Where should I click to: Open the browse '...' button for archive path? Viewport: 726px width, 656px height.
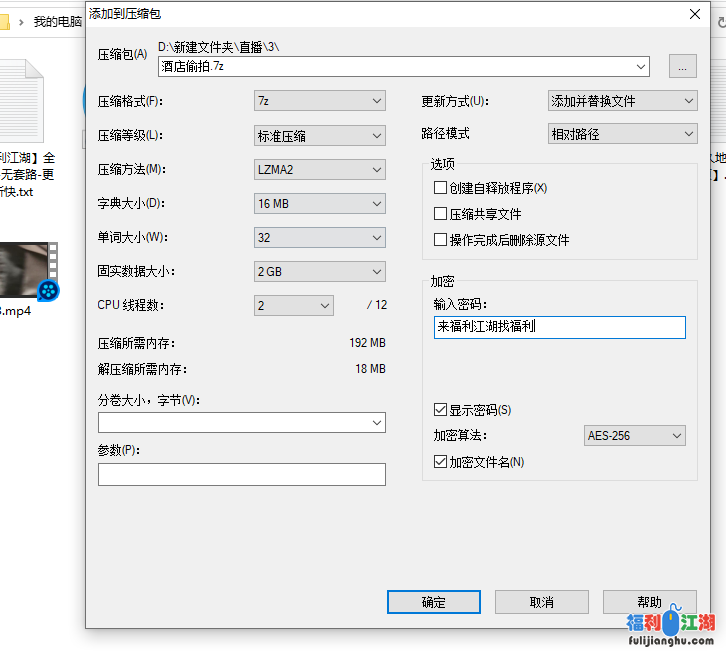[681, 66]
